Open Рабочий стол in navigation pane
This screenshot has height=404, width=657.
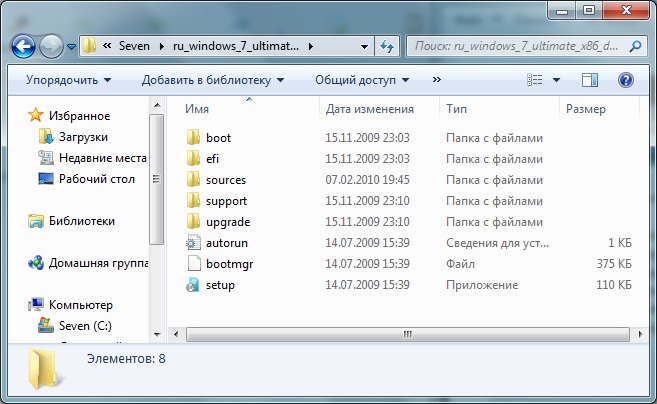[x=97, y=179]
